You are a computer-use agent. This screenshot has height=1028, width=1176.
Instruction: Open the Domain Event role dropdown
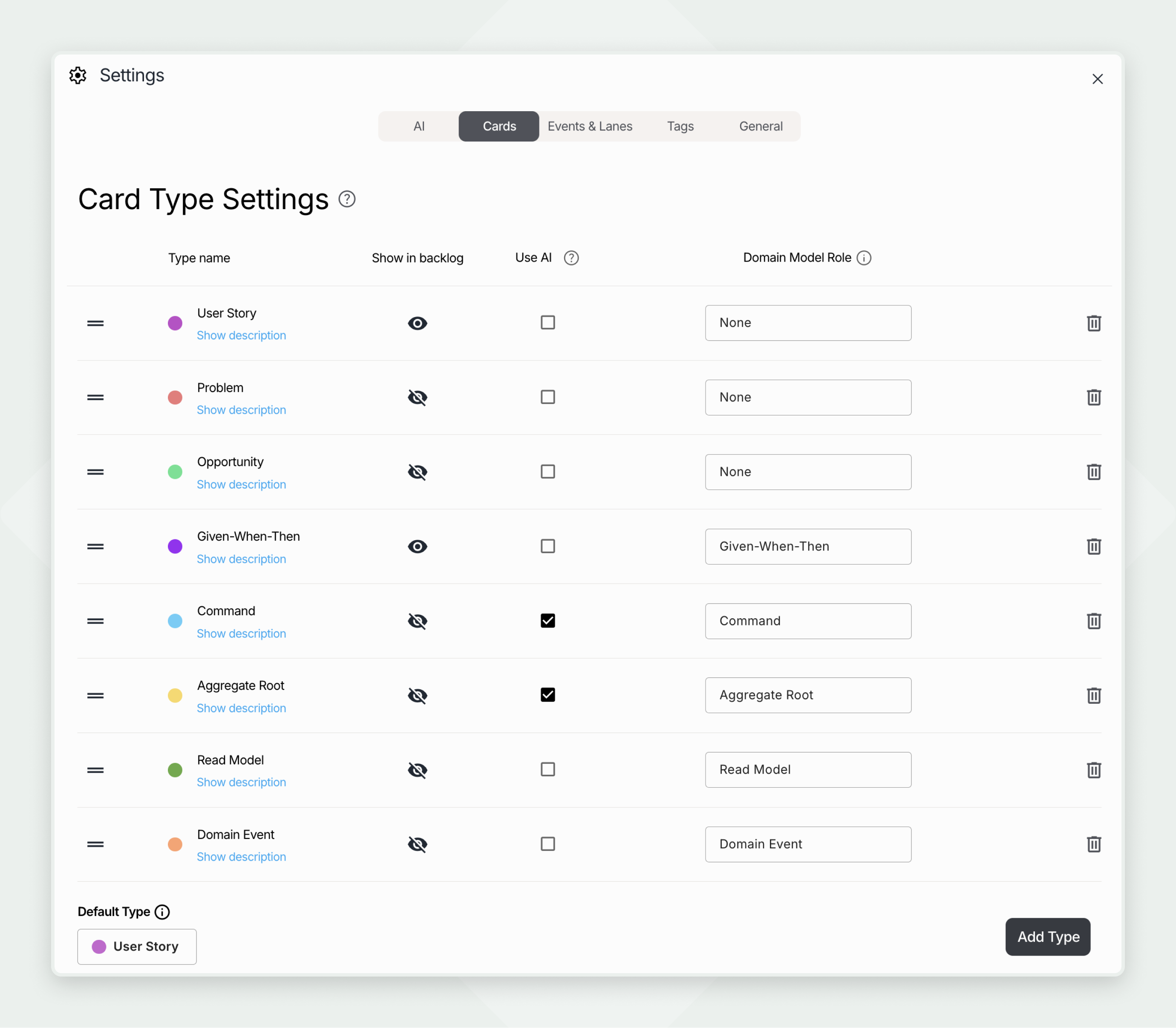(x=808, y=844)
